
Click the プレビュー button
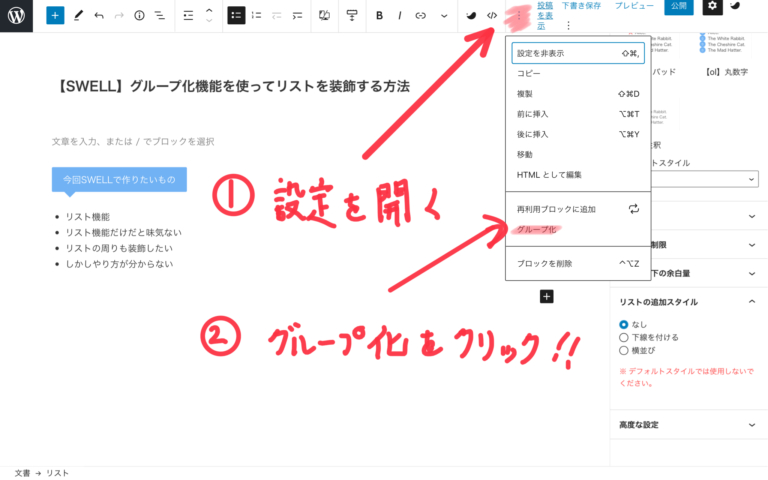(x=634, y=6)
